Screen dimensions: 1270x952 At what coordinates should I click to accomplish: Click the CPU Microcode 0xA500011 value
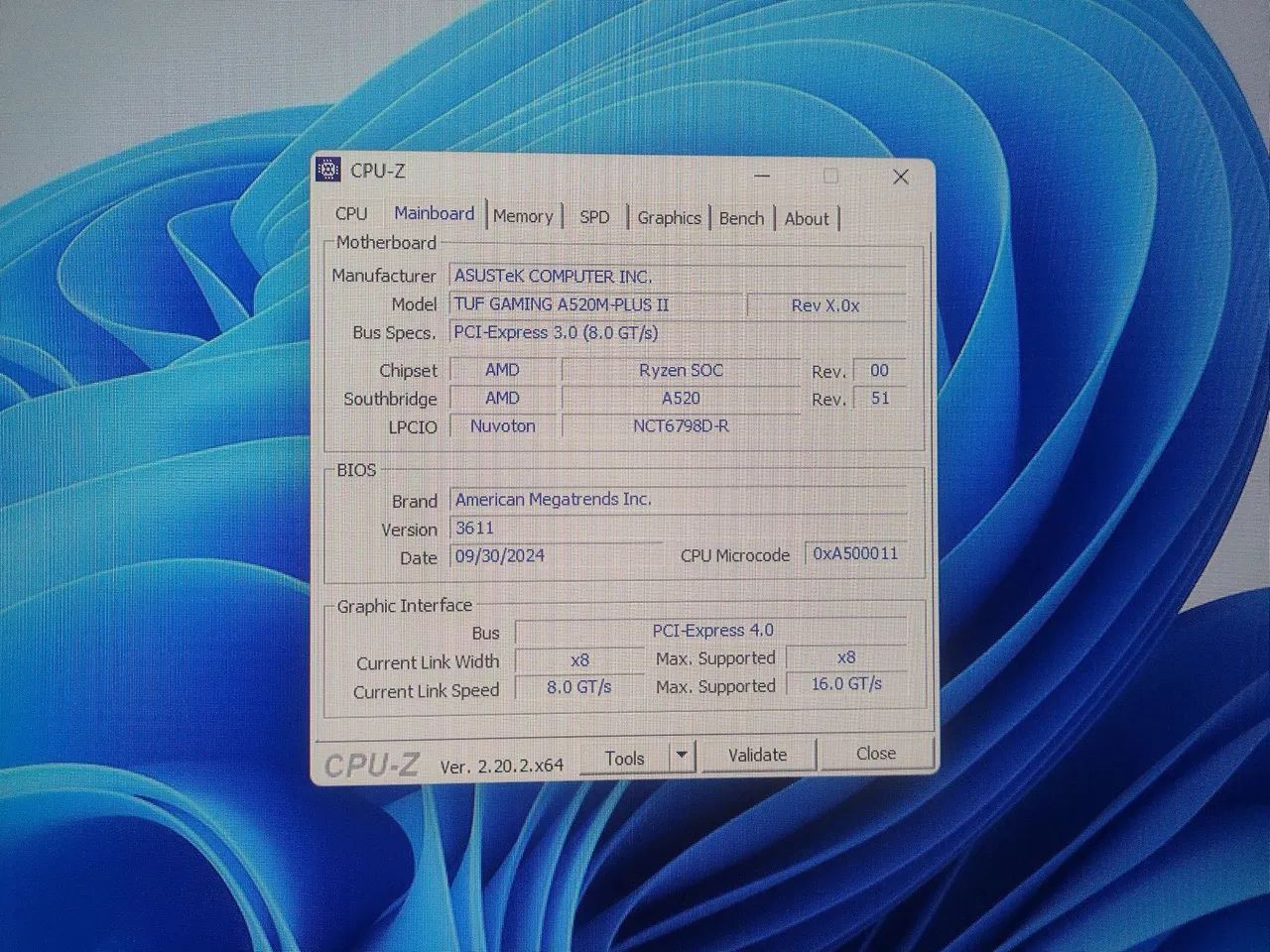(855, 553)
